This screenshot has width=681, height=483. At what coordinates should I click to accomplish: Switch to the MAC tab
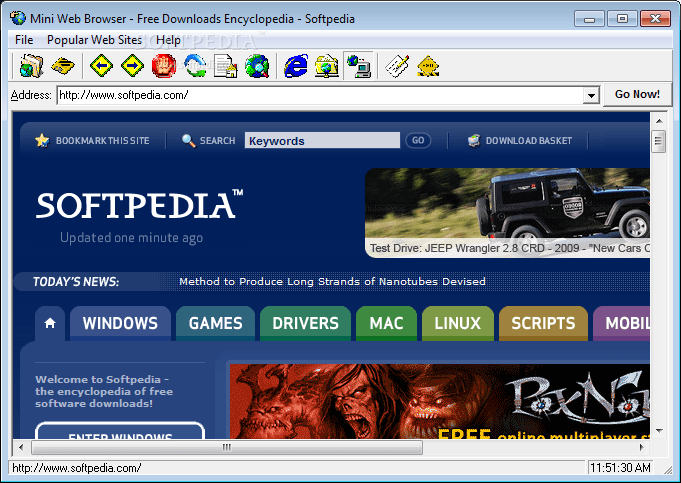(386, 323)
